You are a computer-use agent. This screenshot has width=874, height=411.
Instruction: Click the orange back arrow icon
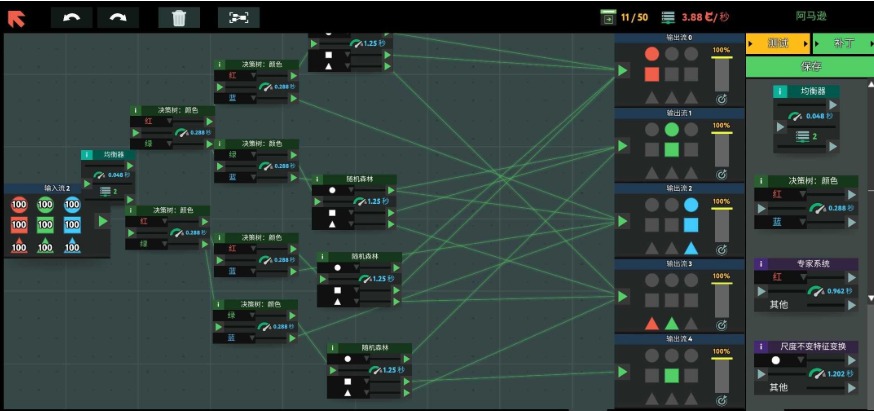click(x=18, y=17)
